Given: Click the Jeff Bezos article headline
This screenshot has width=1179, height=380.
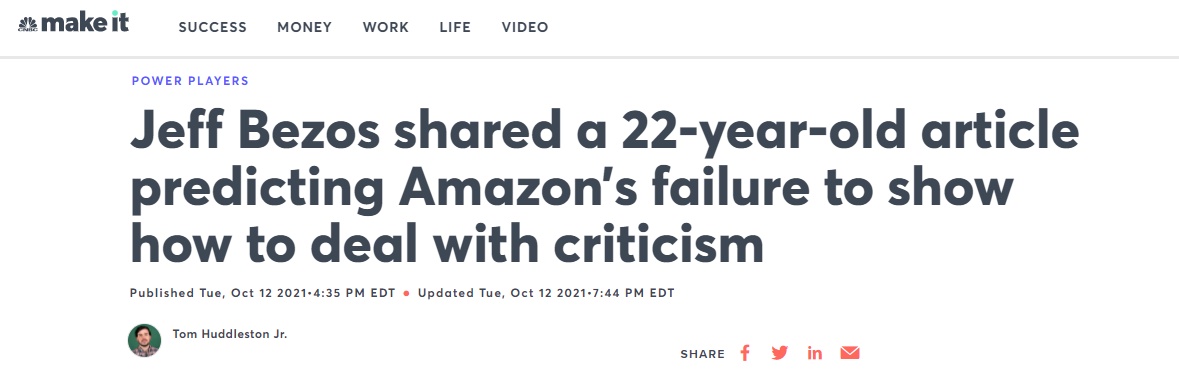Looking at the screenshot, I should [x=605, y=188].
